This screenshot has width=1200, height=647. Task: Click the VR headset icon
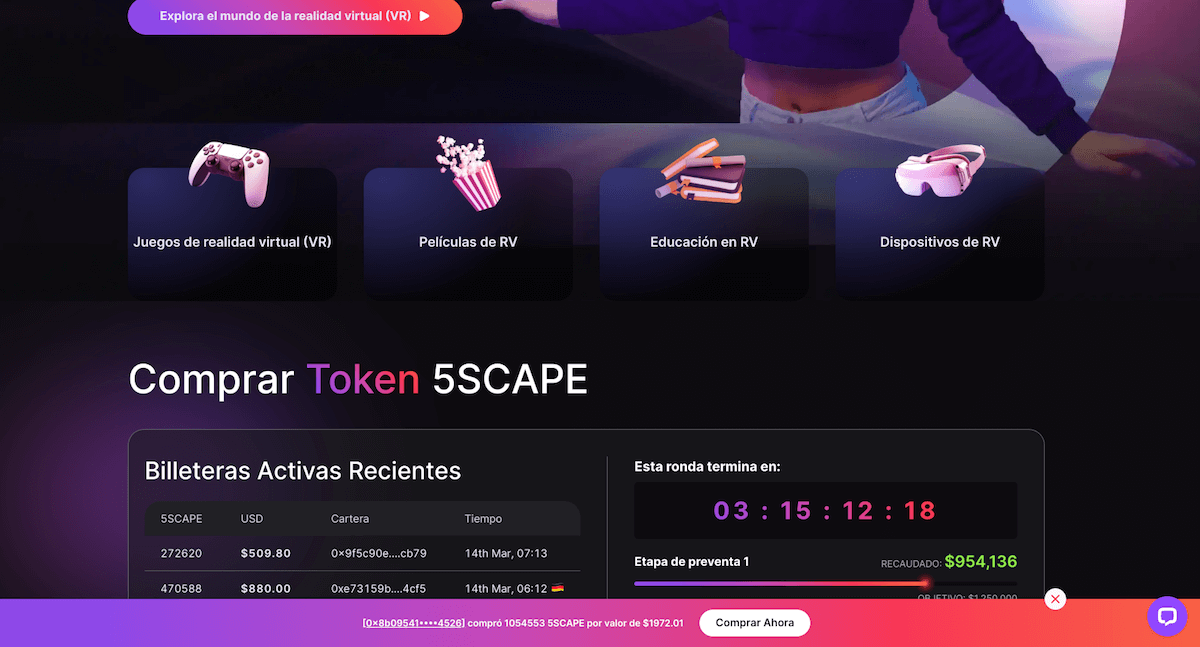pos(940,171)
